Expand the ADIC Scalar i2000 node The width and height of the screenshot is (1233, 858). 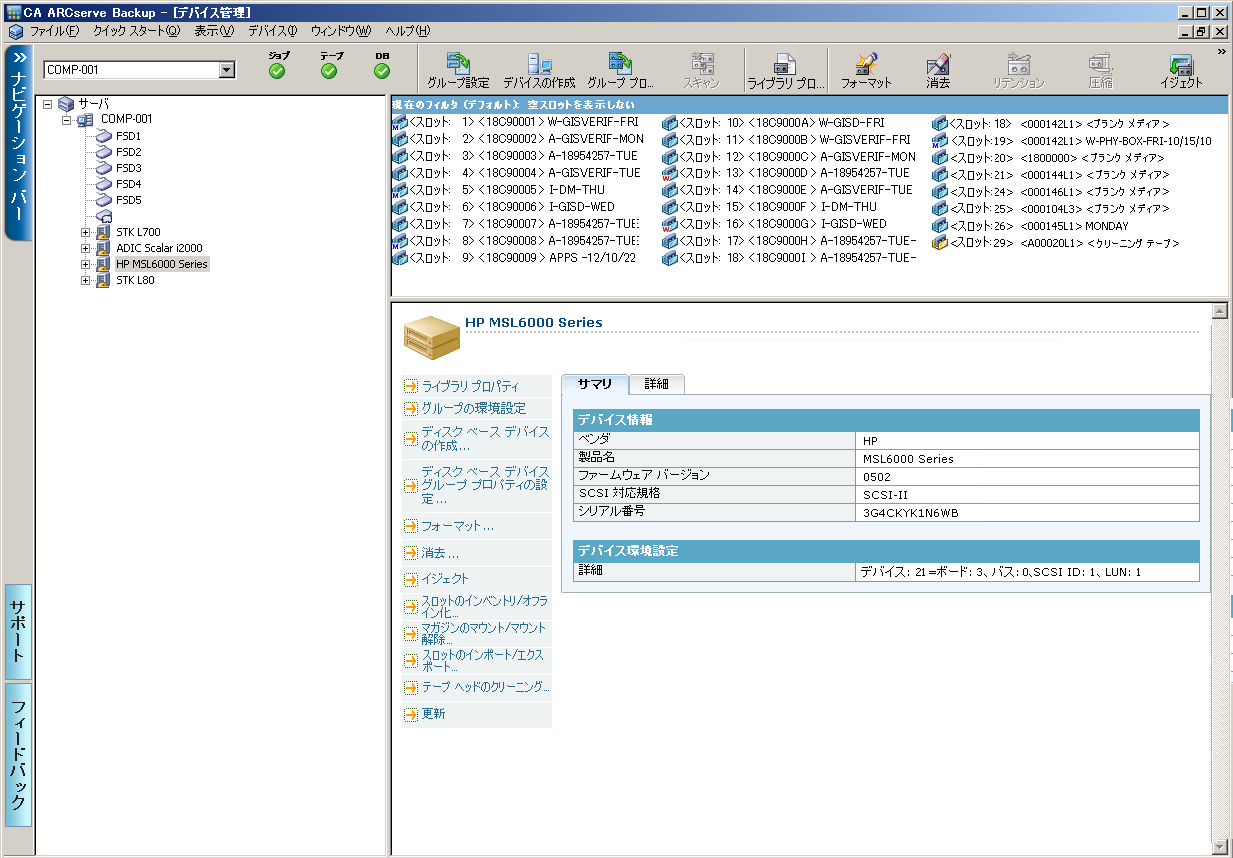[x=86, y=249]
